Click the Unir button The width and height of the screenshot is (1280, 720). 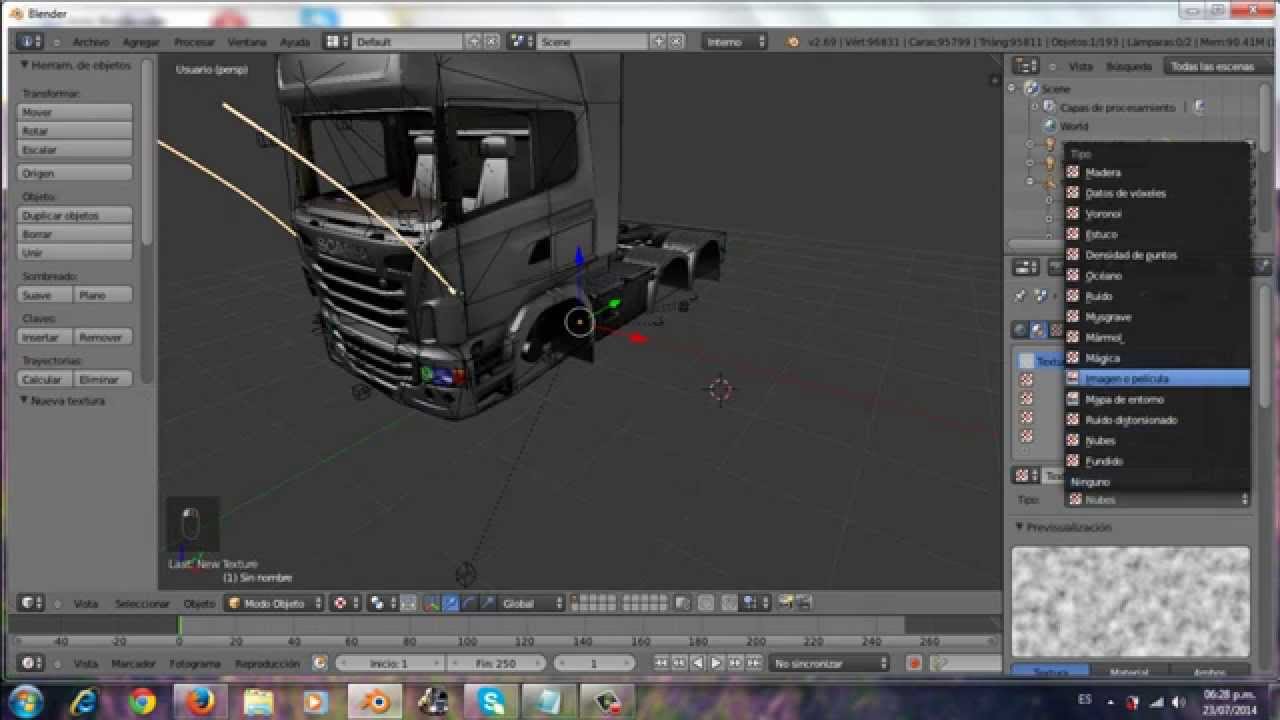pos(75,253)
